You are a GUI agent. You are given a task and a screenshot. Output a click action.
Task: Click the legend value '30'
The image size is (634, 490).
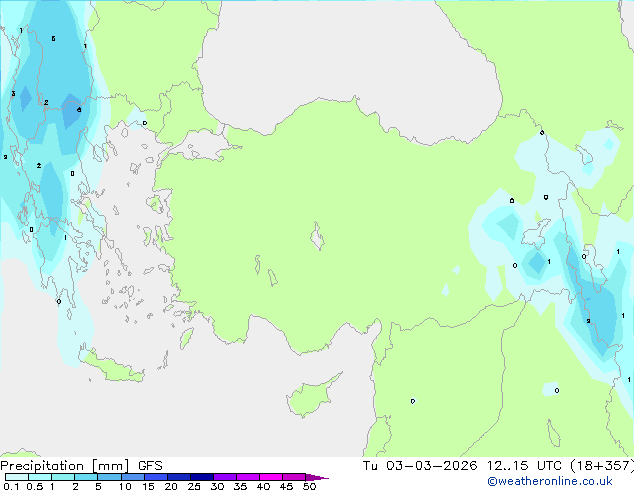[x=217, y=486]
